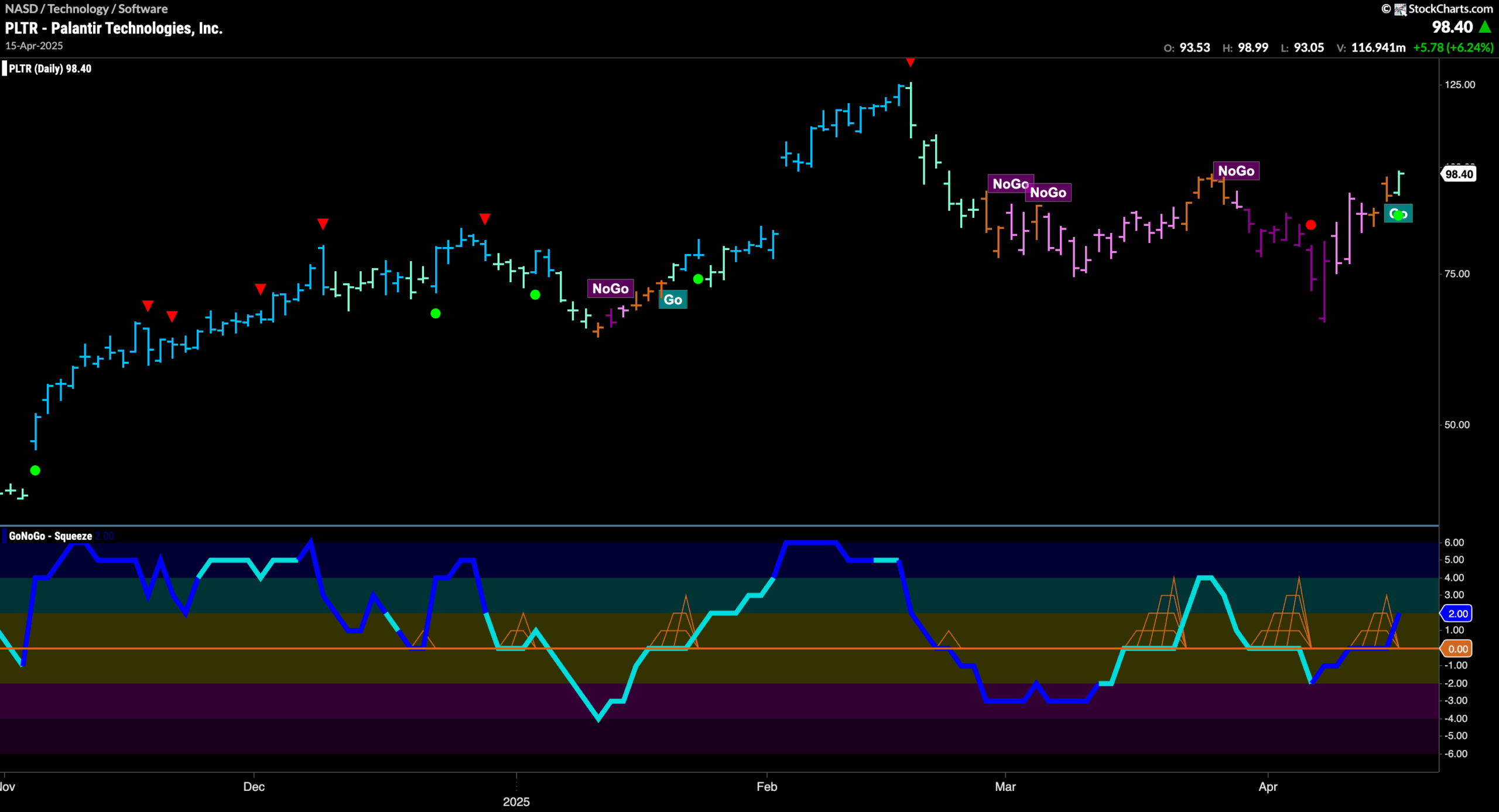Click the PLTR - Palantir Technologies, Inc. title
1499x812 pixels.
(x=114, y=28)
